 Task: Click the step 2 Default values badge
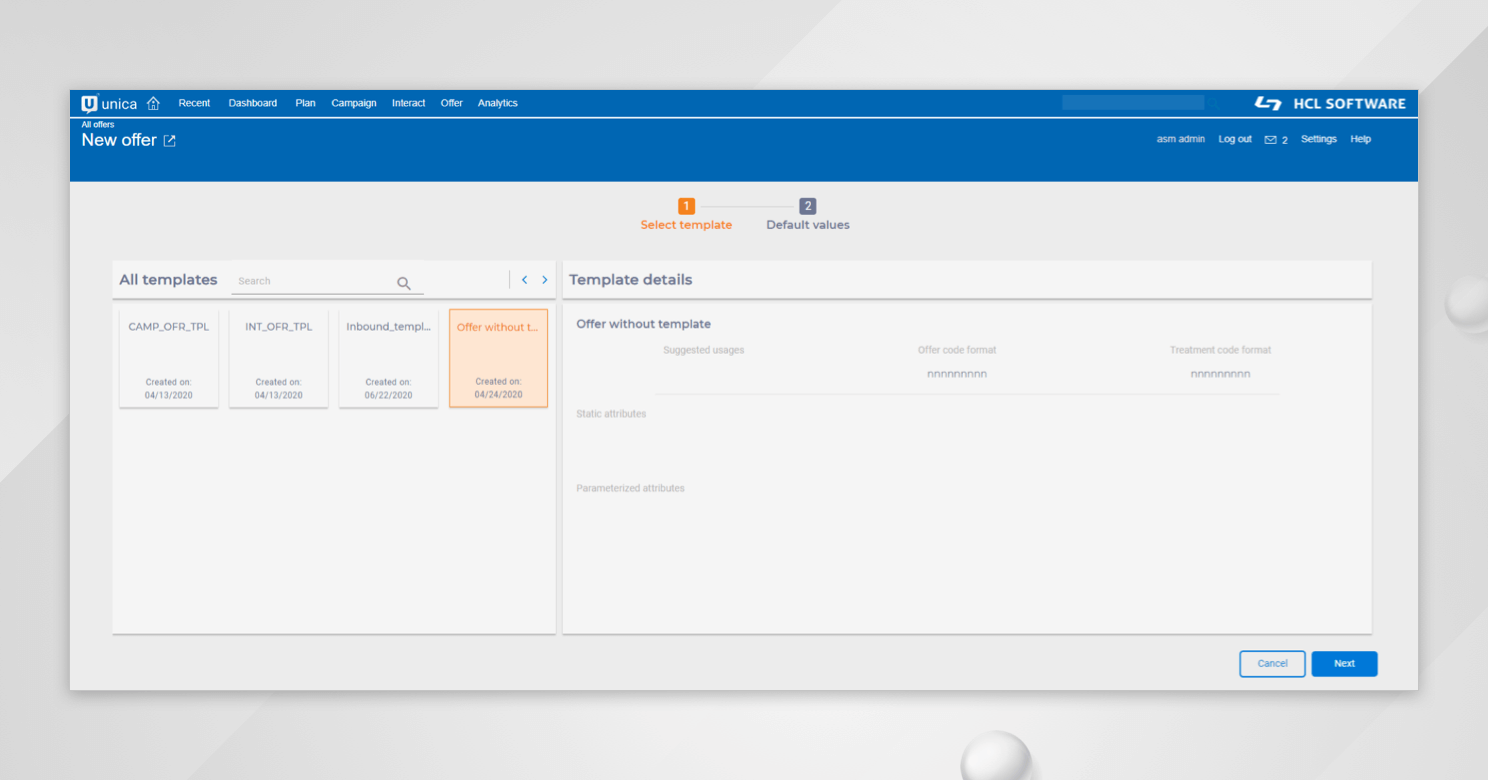807,206
